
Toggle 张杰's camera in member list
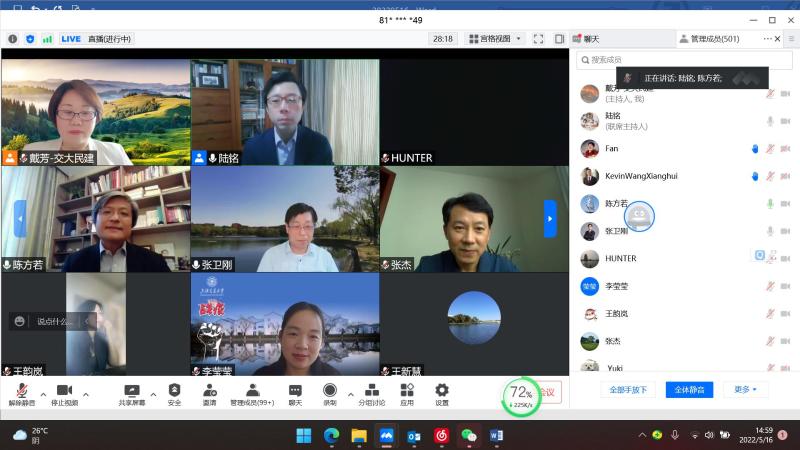point(785,341)
